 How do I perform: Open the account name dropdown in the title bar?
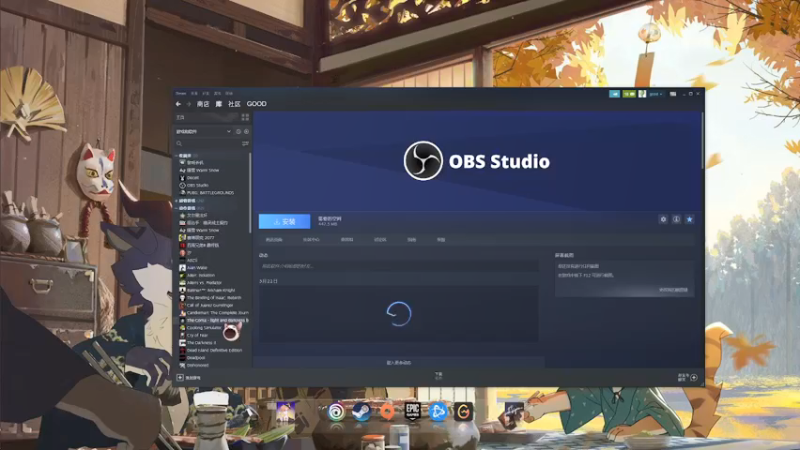click(656, 94)
